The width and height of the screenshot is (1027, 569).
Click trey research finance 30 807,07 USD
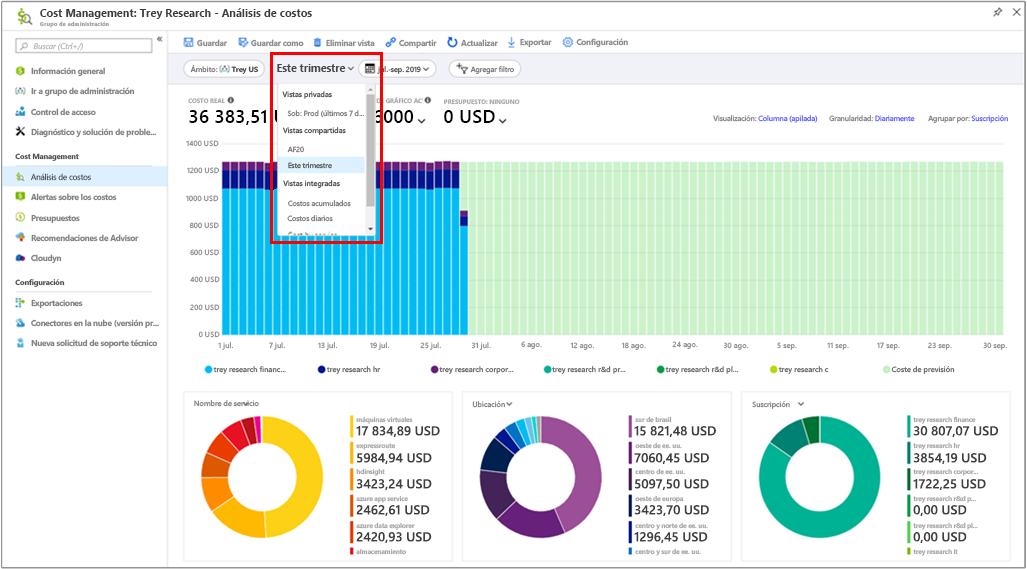pos(956,431)
